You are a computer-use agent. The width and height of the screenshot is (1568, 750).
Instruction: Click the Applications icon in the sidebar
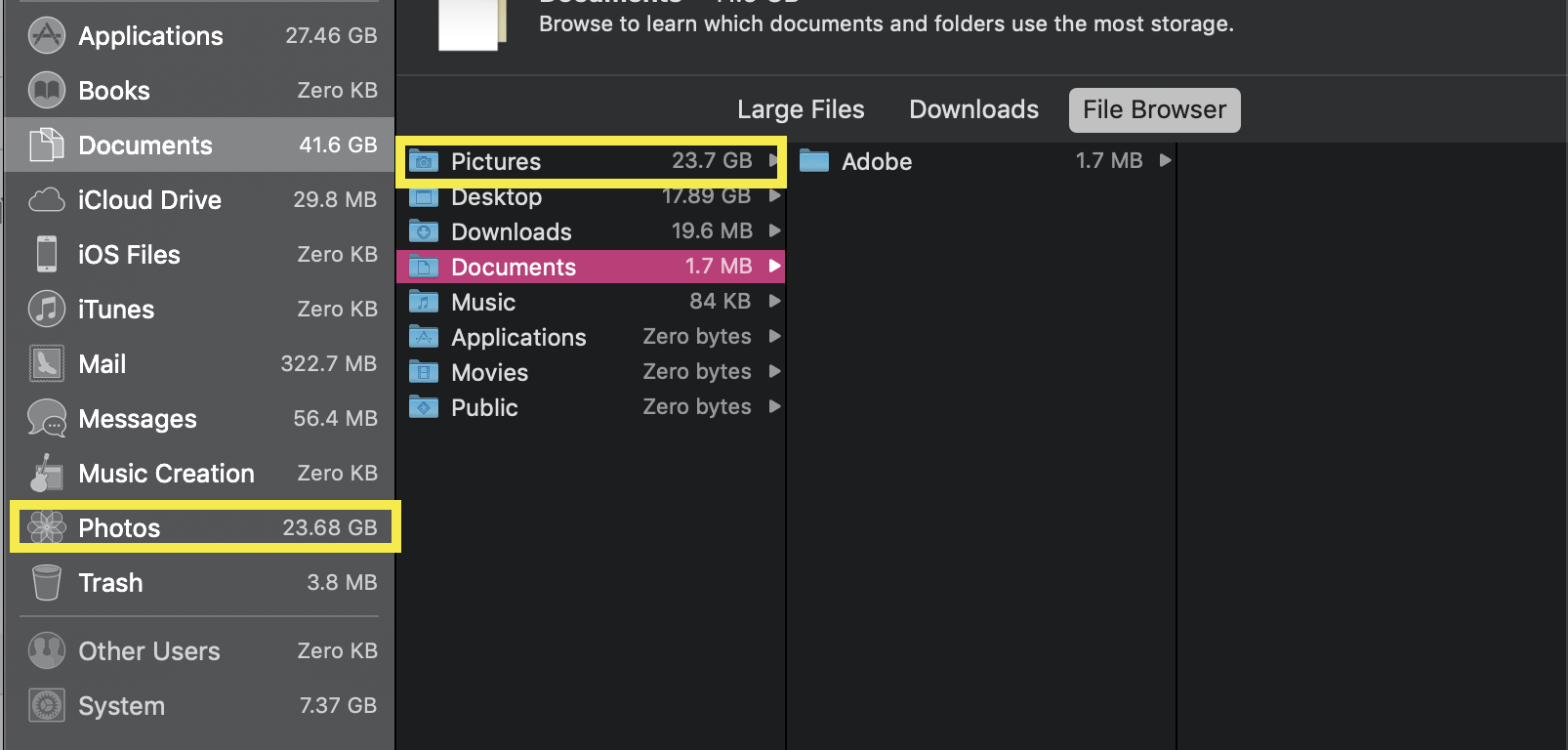coord(47,36)
